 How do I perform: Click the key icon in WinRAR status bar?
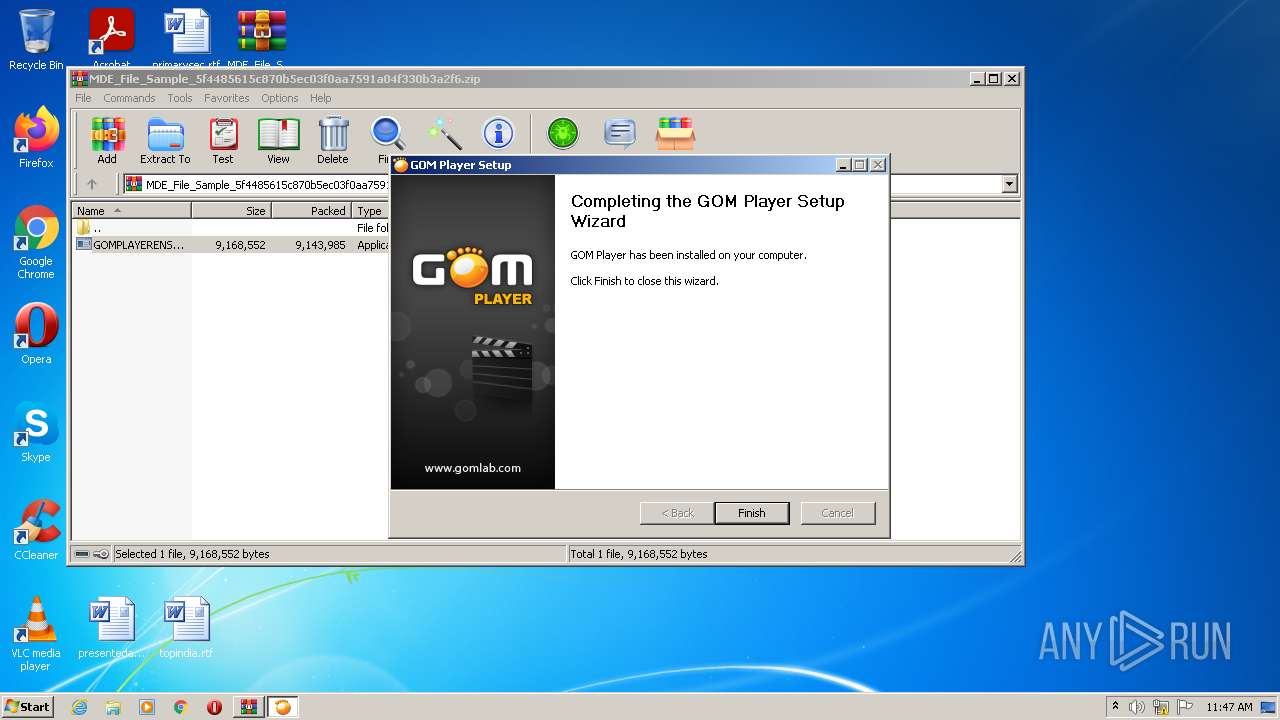click(101, 554)
